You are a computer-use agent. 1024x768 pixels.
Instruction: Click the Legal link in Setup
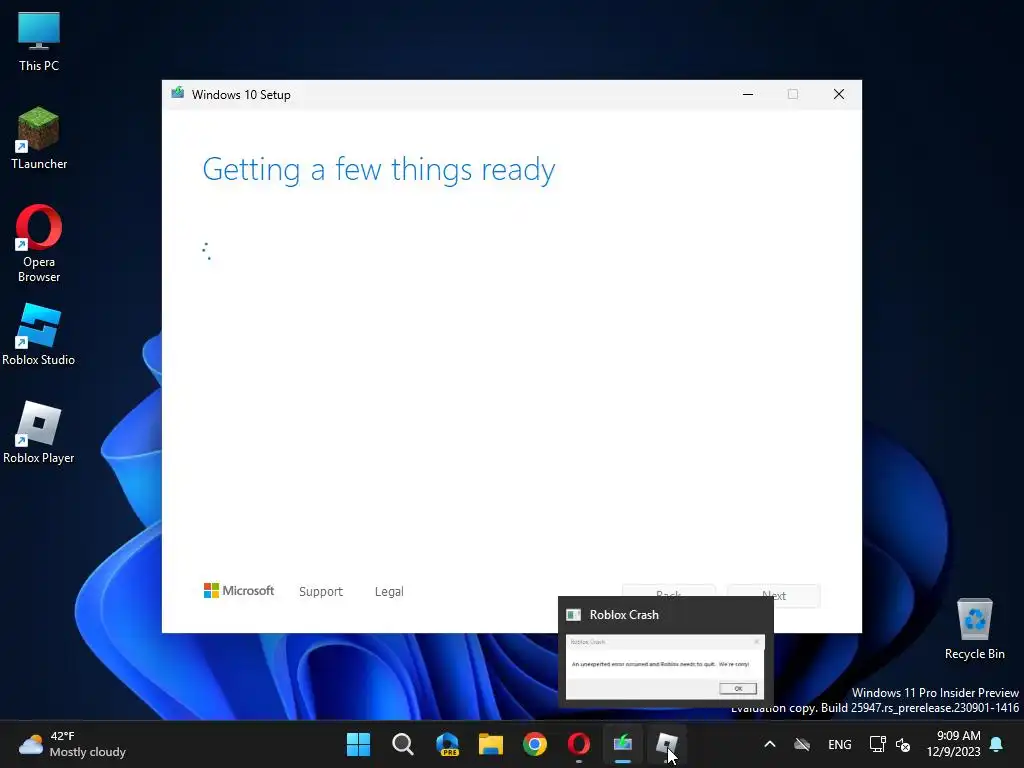point(389,592)
